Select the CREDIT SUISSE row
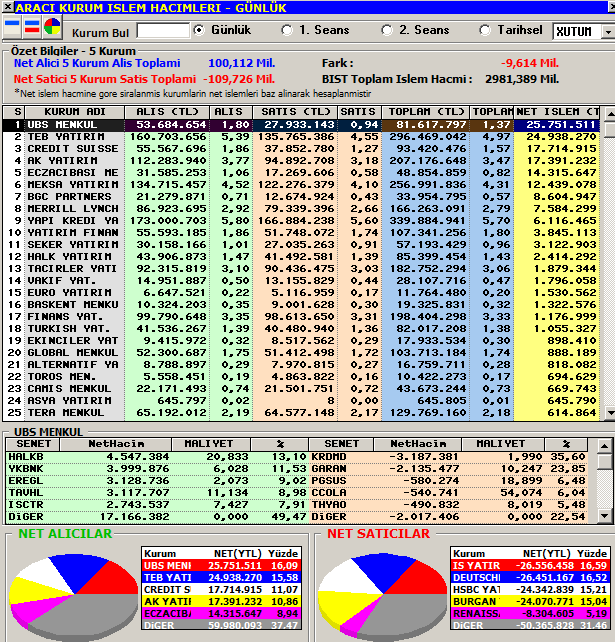Screen dimensions: 615x642 pyautogui.click(x=301, y=149)
